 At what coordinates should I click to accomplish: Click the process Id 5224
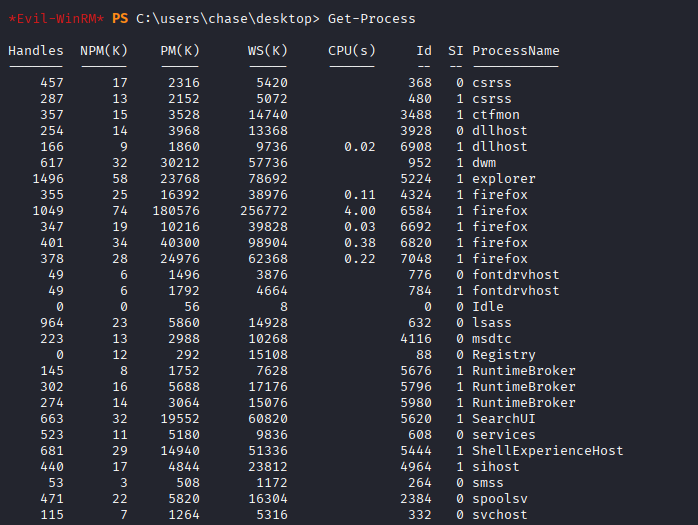pyautogui.click(x=416, y=179)
